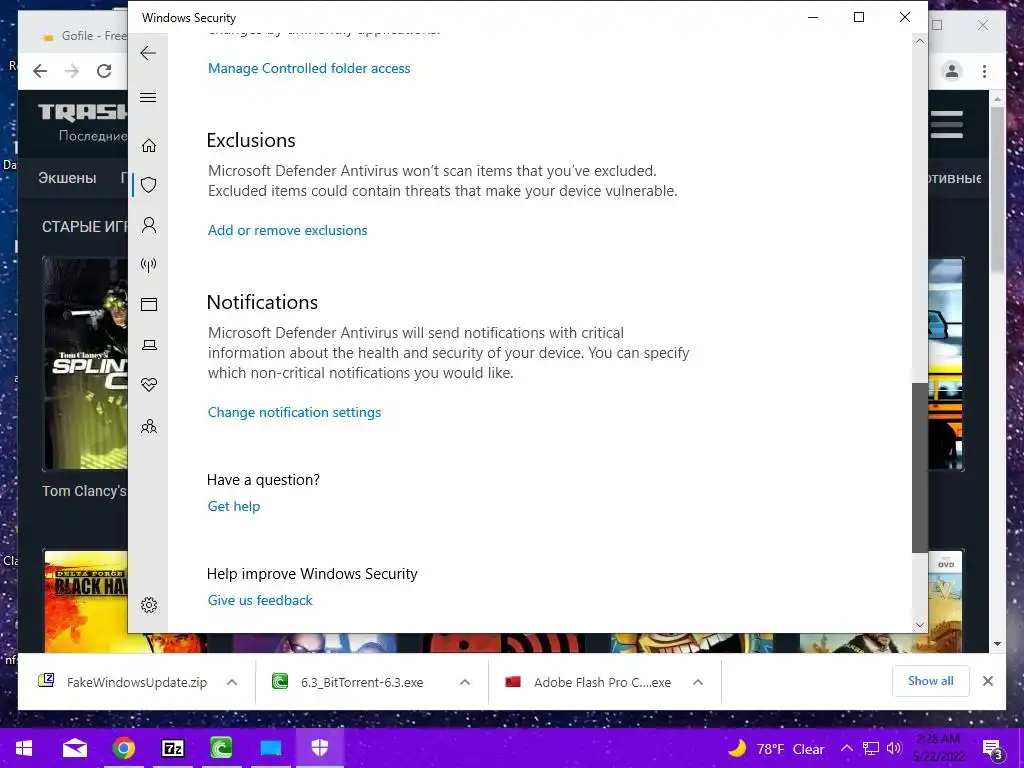Image resolution: width=1024 pixels, height=768 pixels.
Task: Open network status tray icon
Action: click(x=871, y=748)
